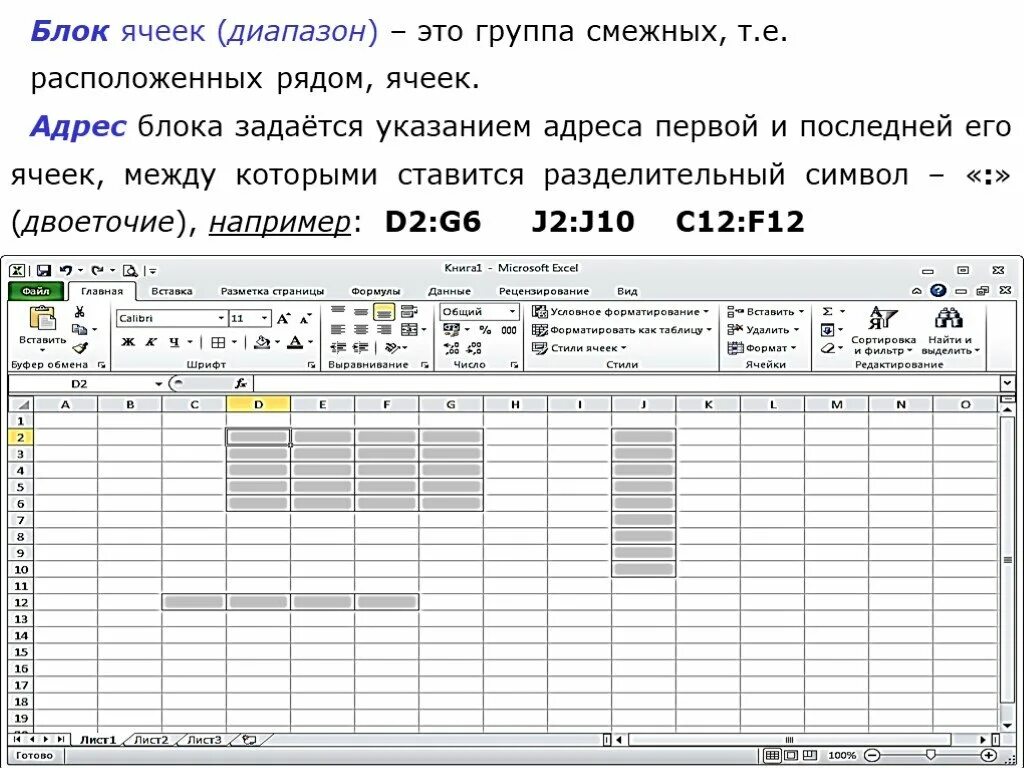
Task: Open Print Preview from quick access toolbar
Action: point(130,270)
